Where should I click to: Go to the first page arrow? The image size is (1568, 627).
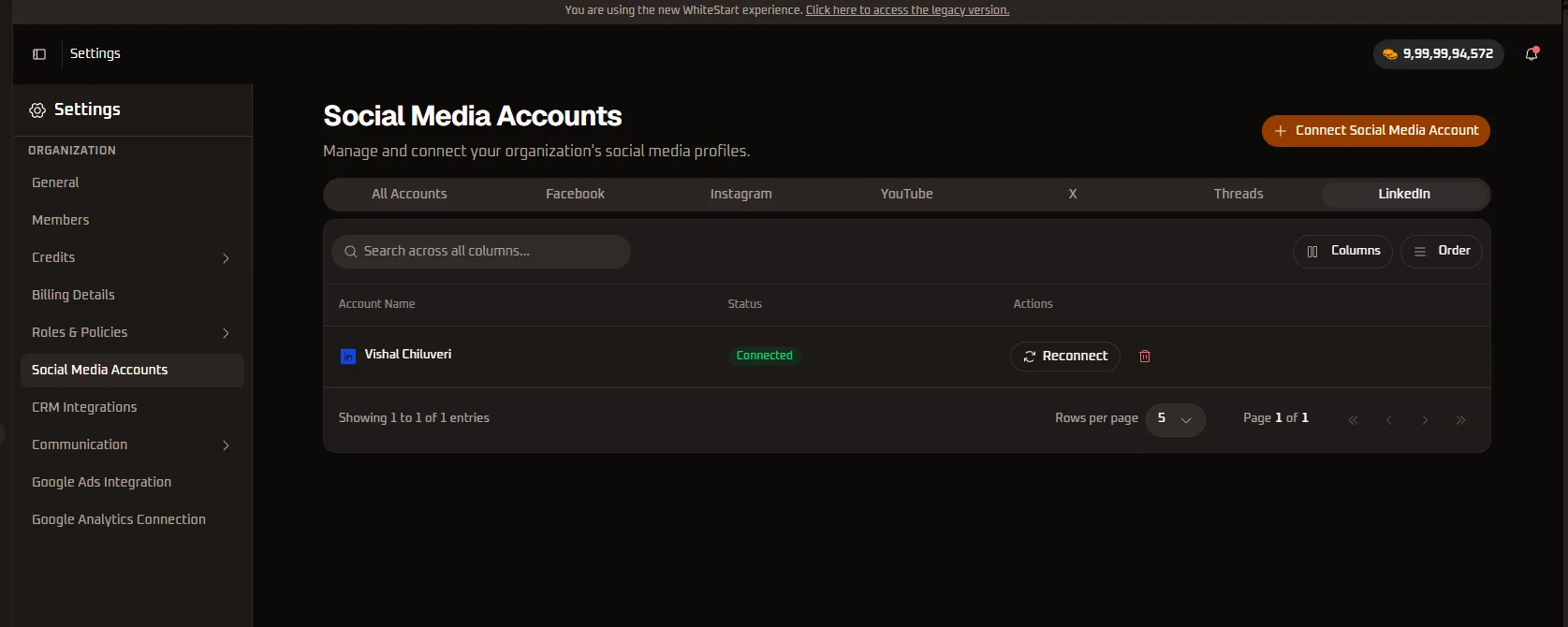pos(1353,420)
